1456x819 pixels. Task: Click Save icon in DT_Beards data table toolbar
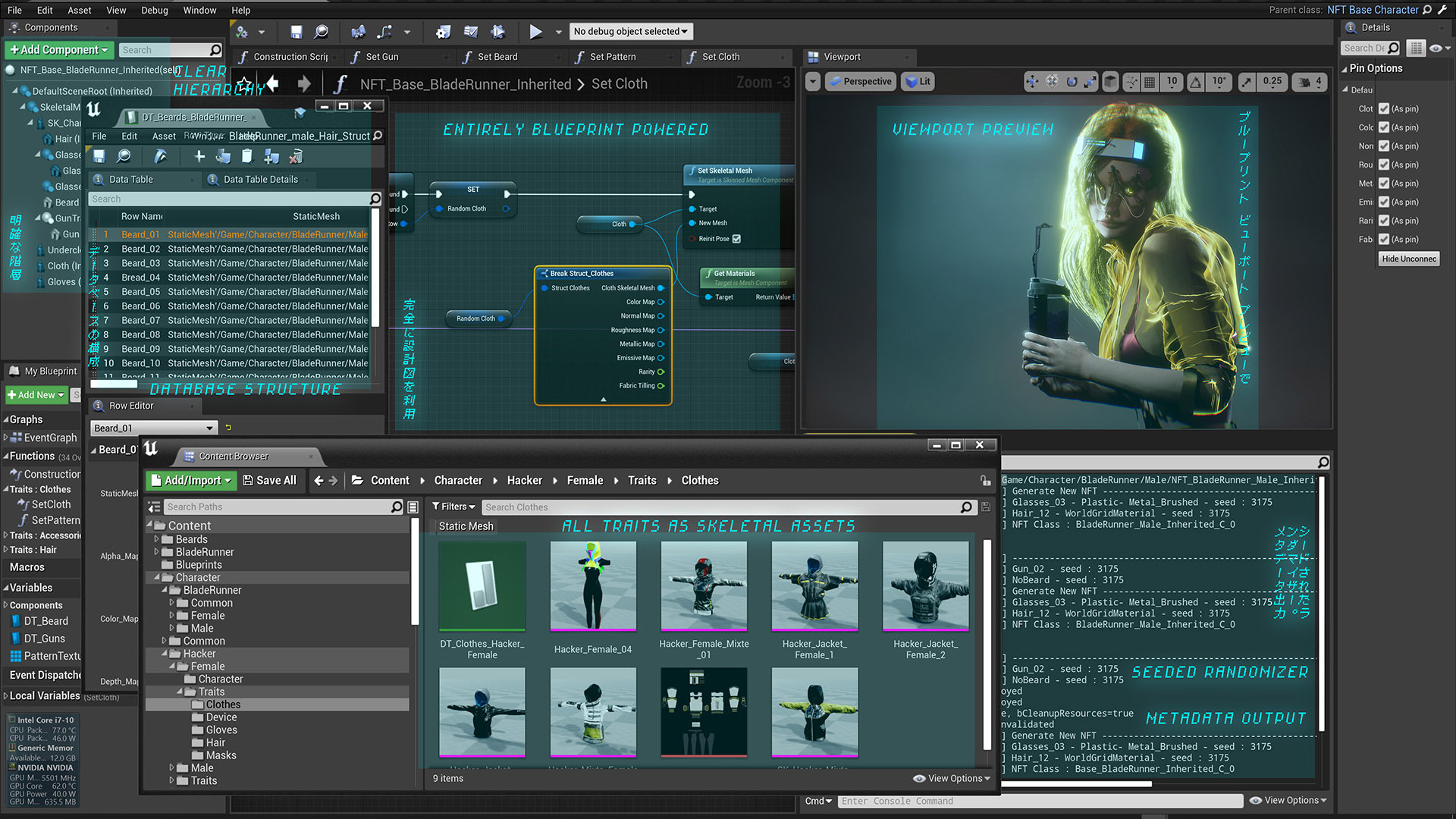tap(99, 156)
